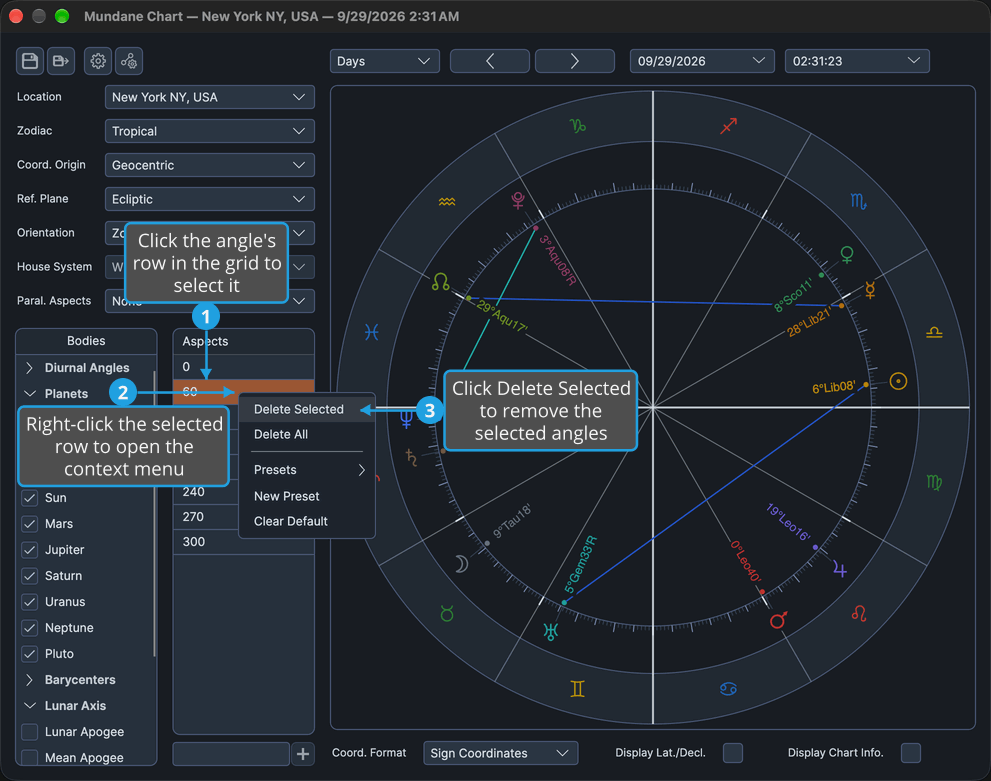
Task: Click the Cancer sign symbol
Action: point(728,689)
